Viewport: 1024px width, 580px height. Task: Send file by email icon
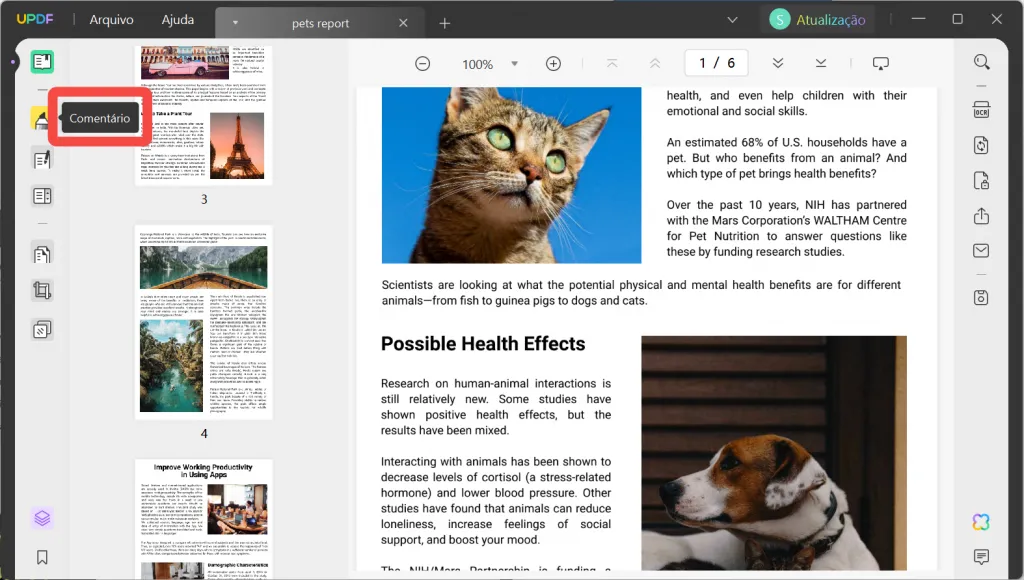pos(981,251)
